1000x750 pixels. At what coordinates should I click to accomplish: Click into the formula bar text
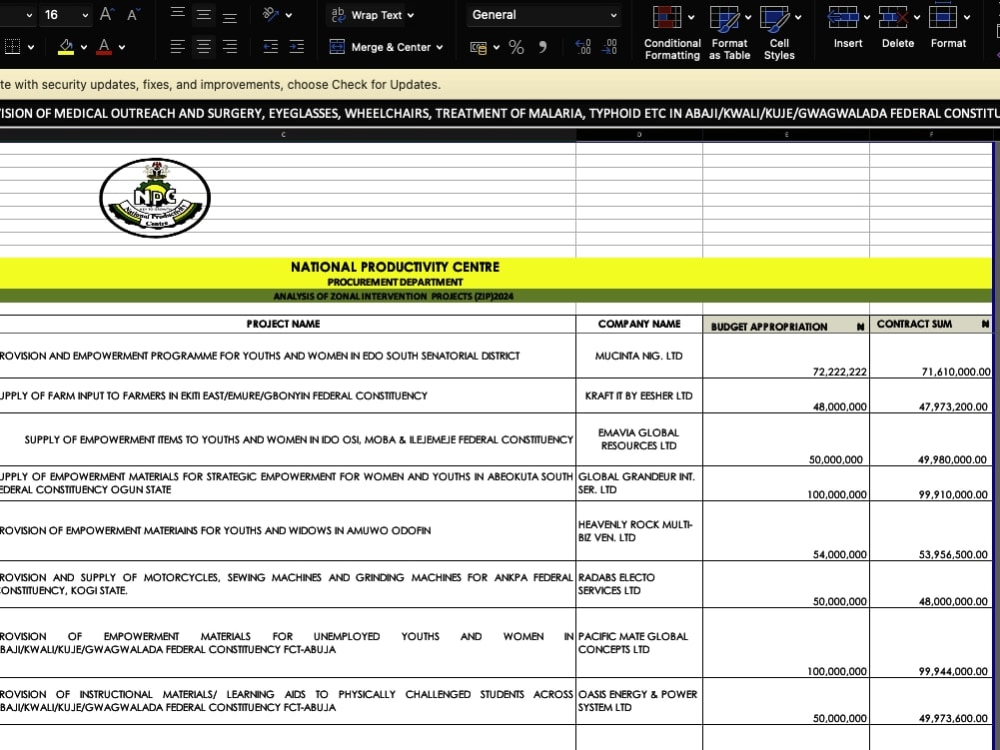500,114
